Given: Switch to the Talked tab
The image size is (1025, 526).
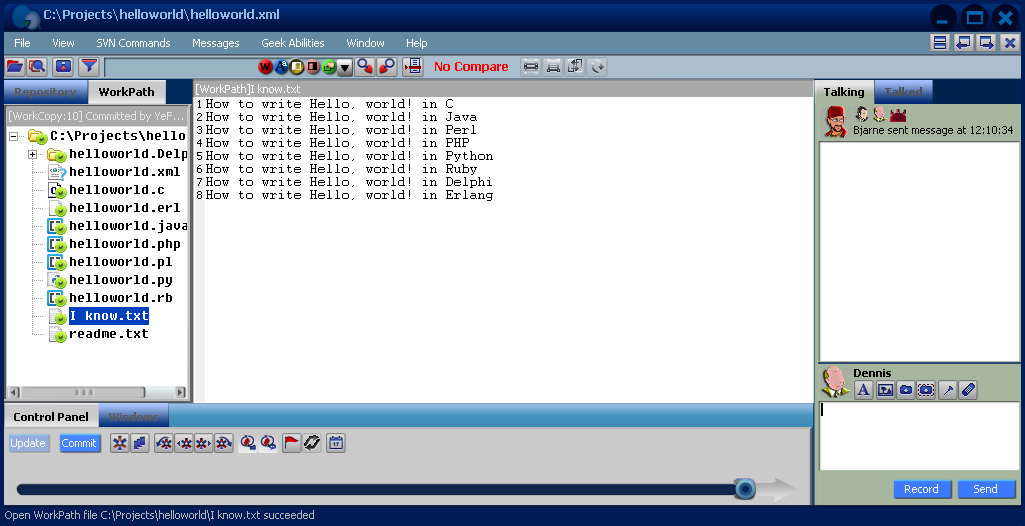Looking at the screenshot, I should pyautogui.click(x=903, y=92).
